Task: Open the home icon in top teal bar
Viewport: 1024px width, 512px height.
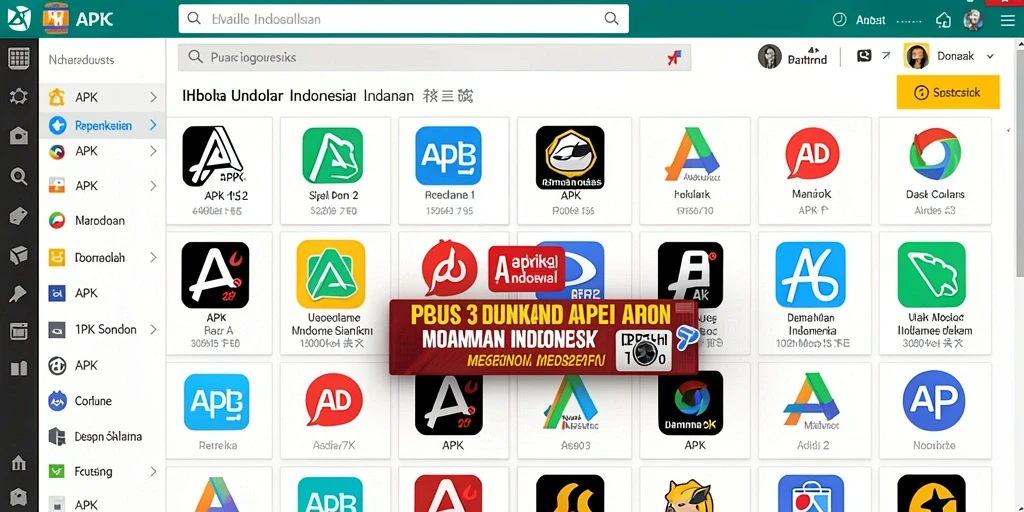Action: tap(943, 20)
